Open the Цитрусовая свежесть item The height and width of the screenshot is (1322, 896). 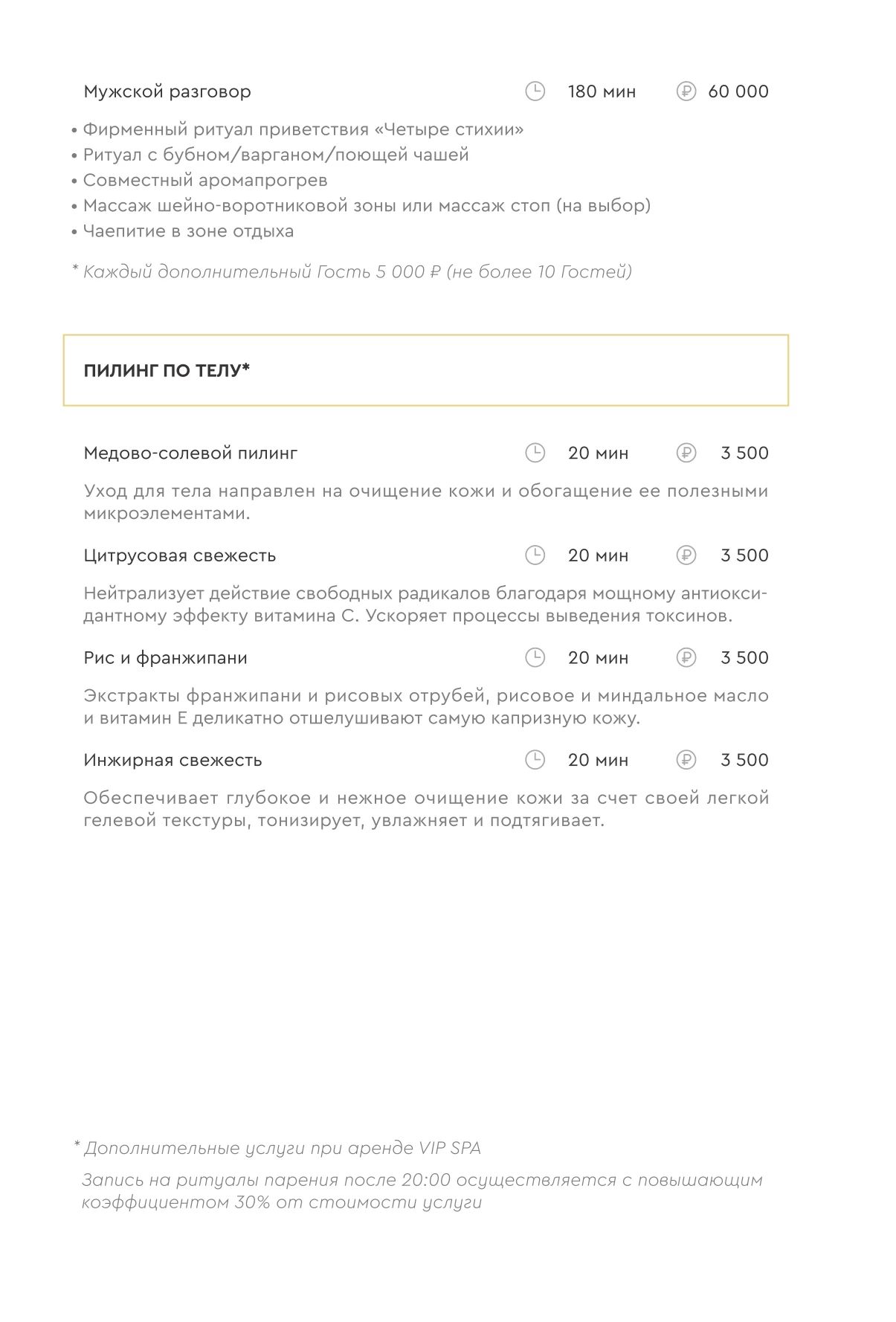[180, 556]
